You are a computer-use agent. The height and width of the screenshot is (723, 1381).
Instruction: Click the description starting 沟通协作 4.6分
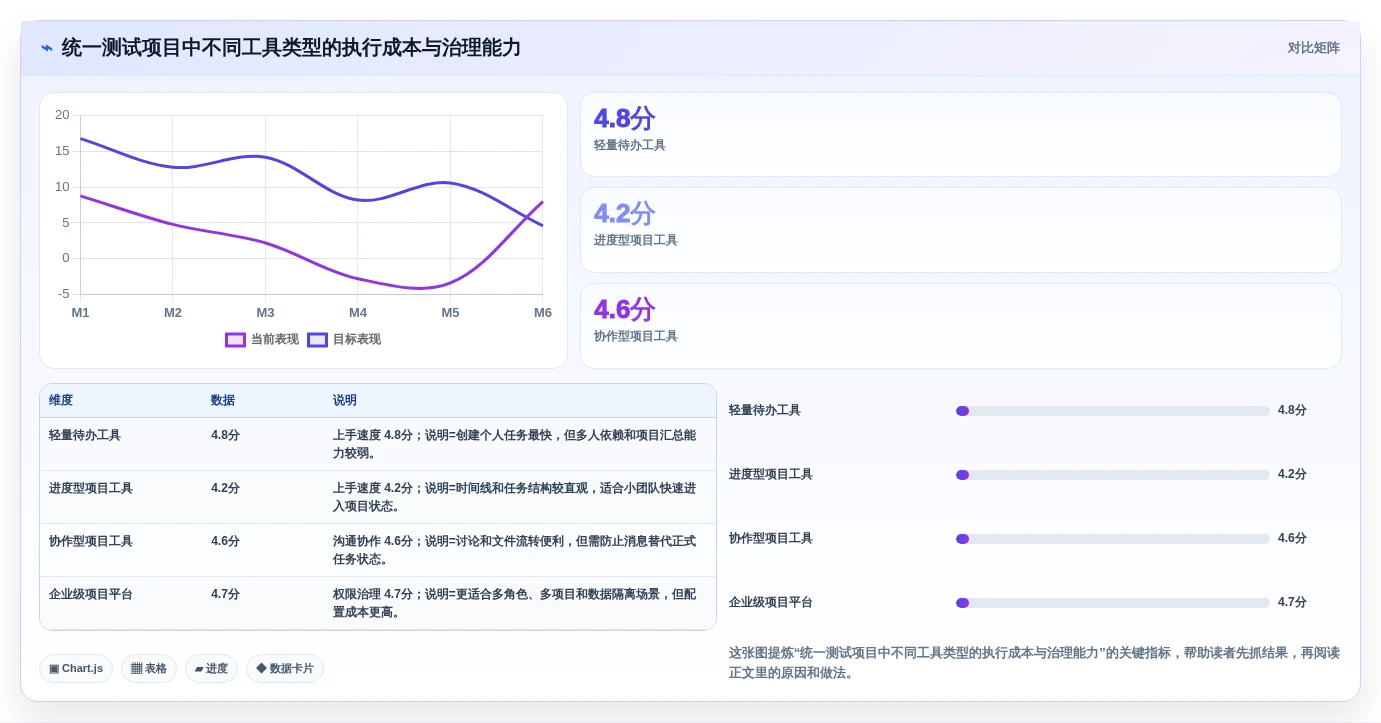click(x=515, y=550)
